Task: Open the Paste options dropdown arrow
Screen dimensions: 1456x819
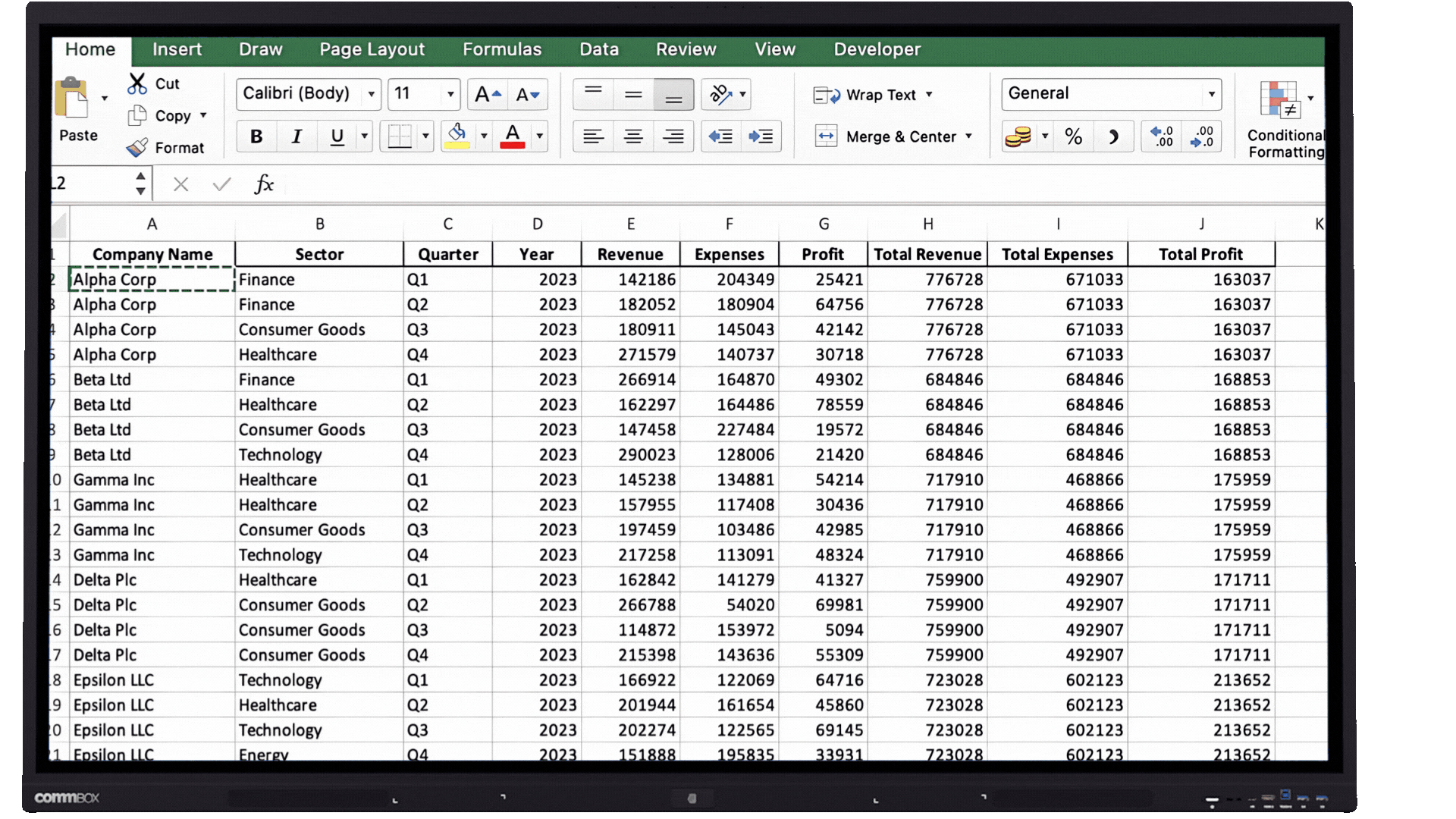Action: 105,99
